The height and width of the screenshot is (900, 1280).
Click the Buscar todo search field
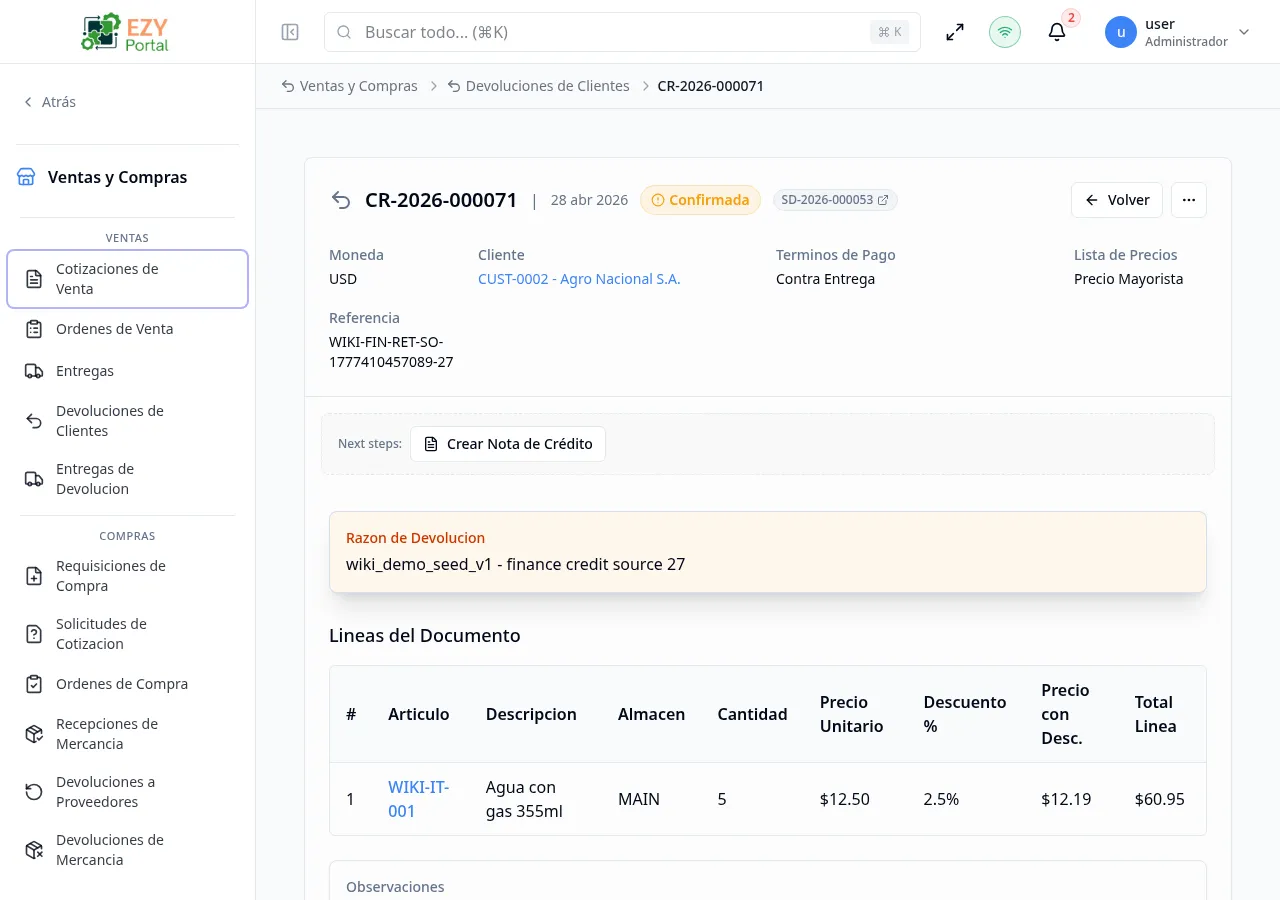point(622,32)
